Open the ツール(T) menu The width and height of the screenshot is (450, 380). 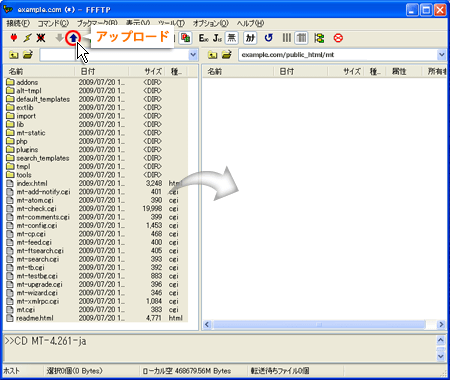tap(171, 23)
